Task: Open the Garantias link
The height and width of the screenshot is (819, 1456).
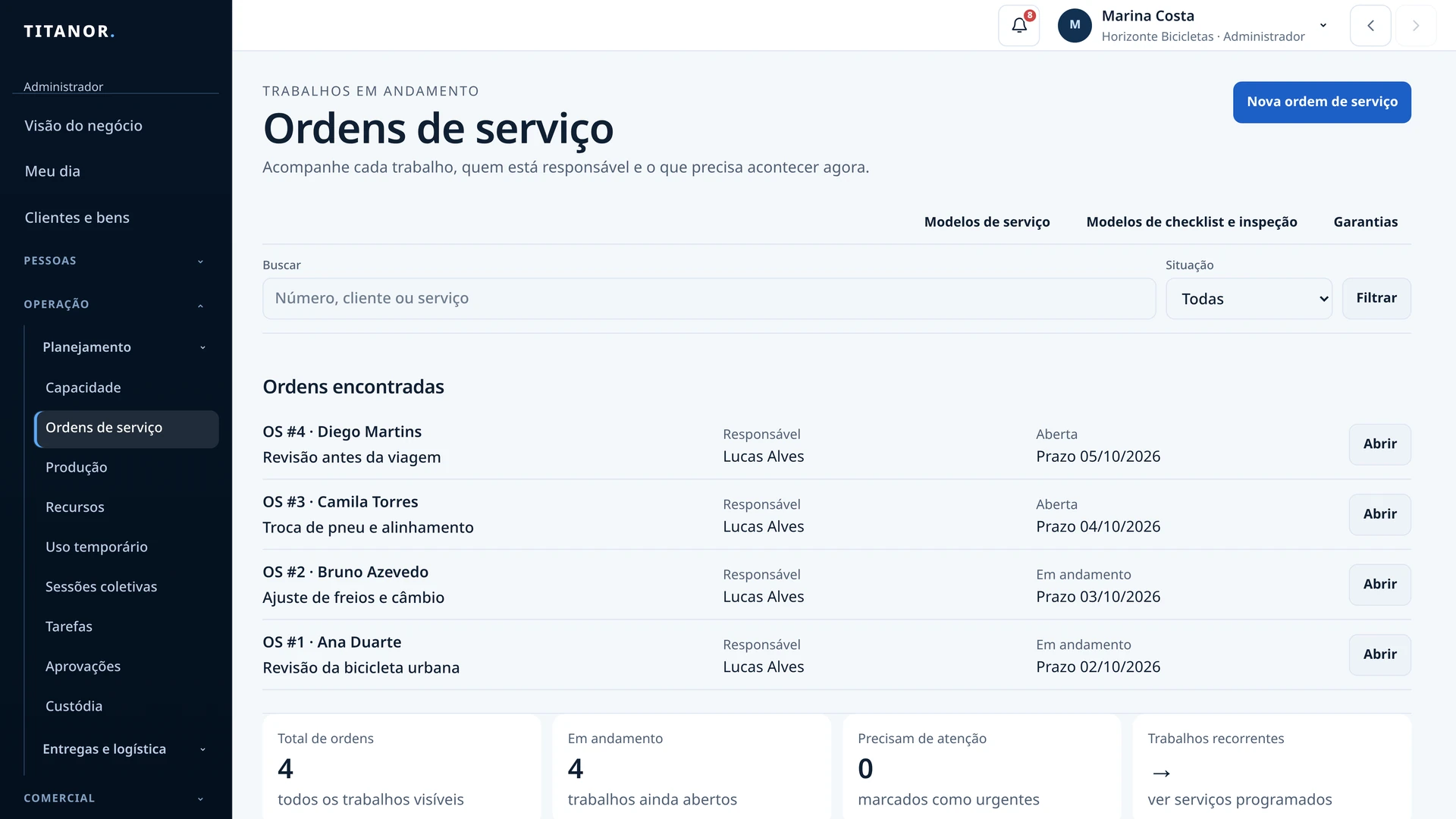Action: [x=1365, y=222]
